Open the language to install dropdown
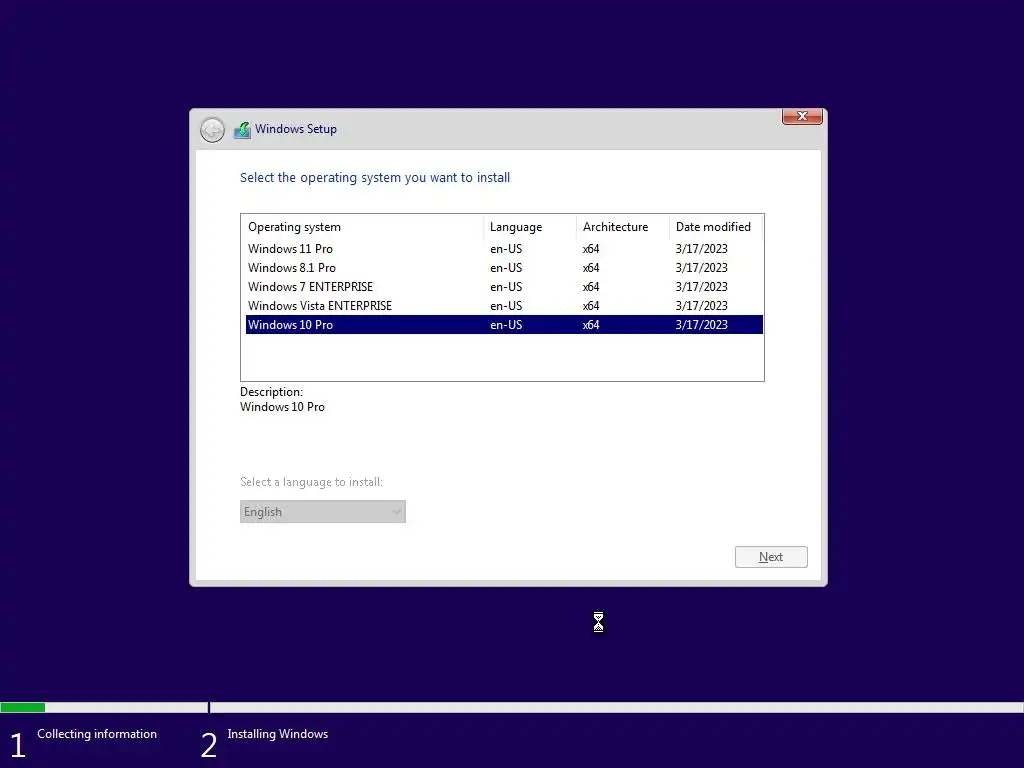 tap(323, 511)
